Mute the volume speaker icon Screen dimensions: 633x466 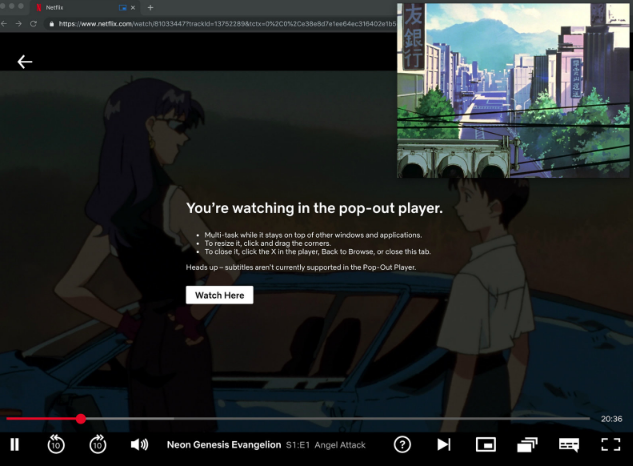click(139, 445)
